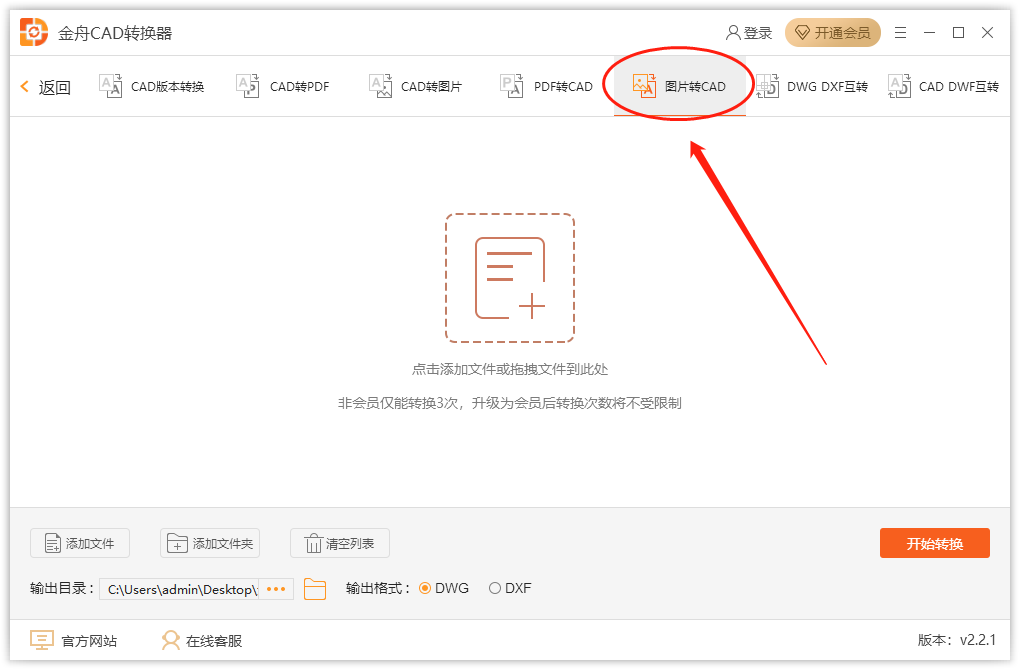
Task: Switch to CAD版本转换 tab
Action: pos(152,87)
